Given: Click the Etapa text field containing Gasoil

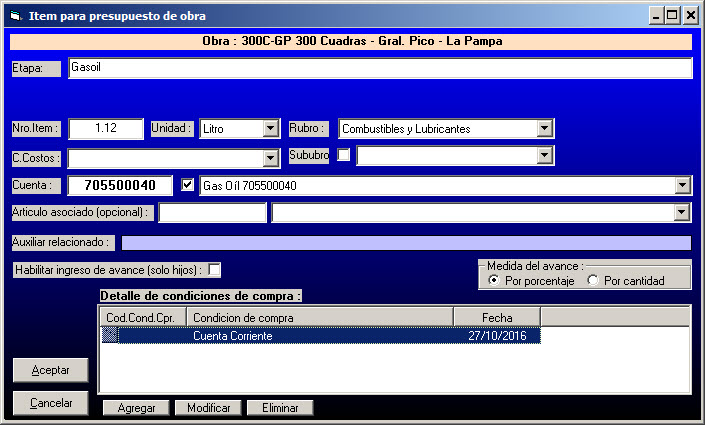Looking at the screenshot, I should (x=380, y=68).
